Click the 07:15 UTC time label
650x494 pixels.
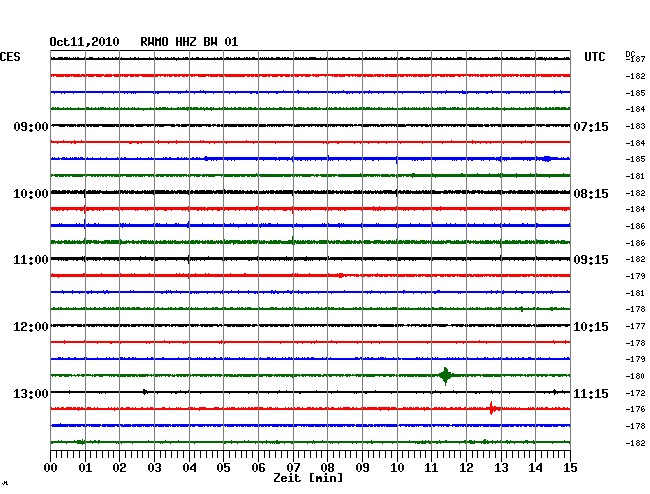click(591, 126)
